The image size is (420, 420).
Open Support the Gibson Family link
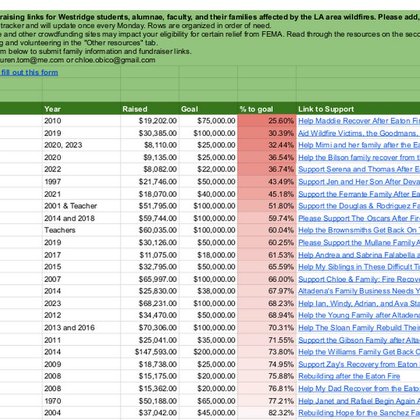(359, 340)
